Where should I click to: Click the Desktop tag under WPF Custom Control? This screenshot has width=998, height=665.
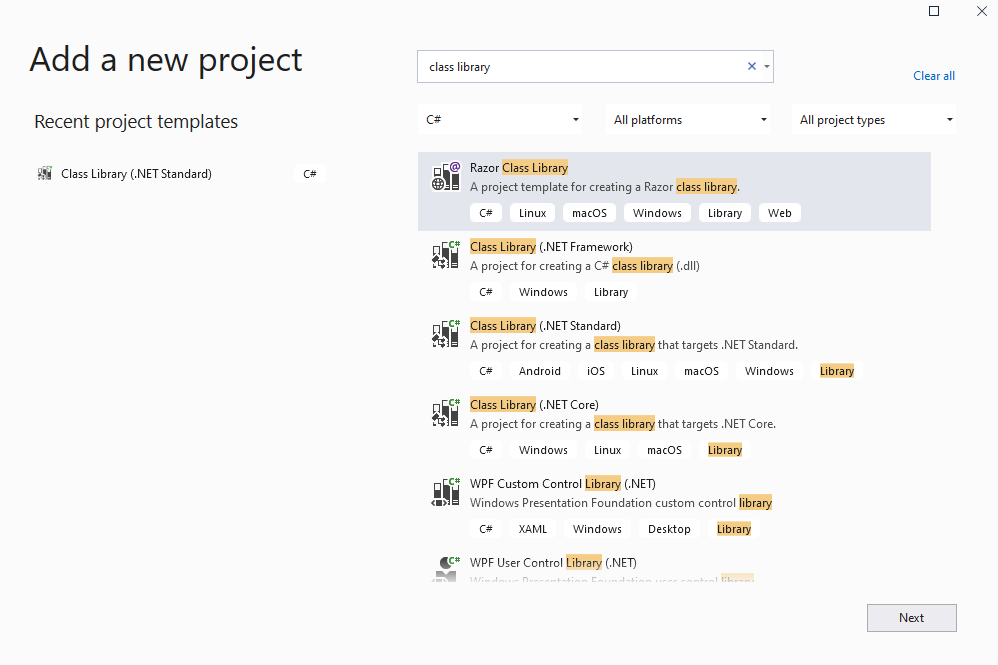click(669, 529)
